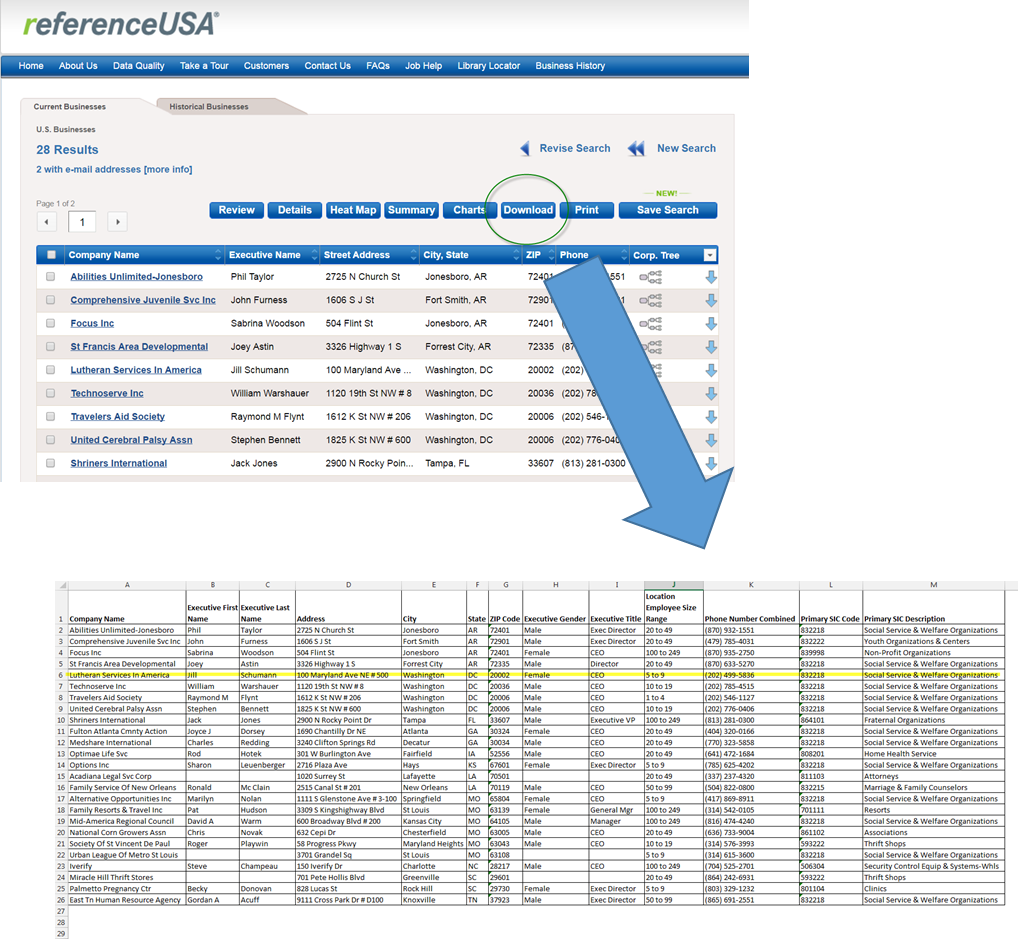Check the select-all checkbox in table header

(x=51, y=255)
